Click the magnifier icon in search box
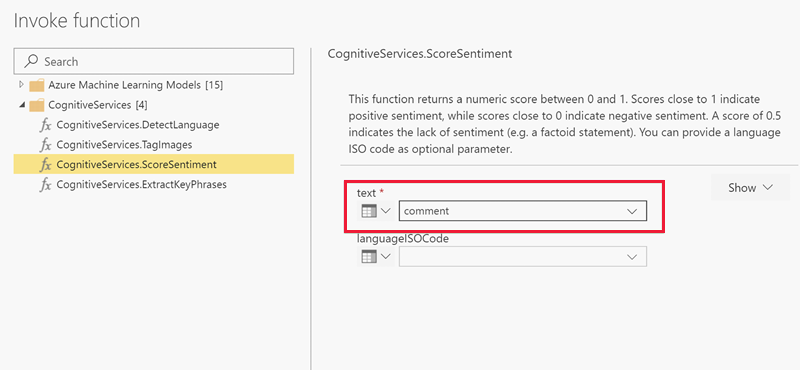The width and height of the screenshot is (800, 370). coord(32,61)
